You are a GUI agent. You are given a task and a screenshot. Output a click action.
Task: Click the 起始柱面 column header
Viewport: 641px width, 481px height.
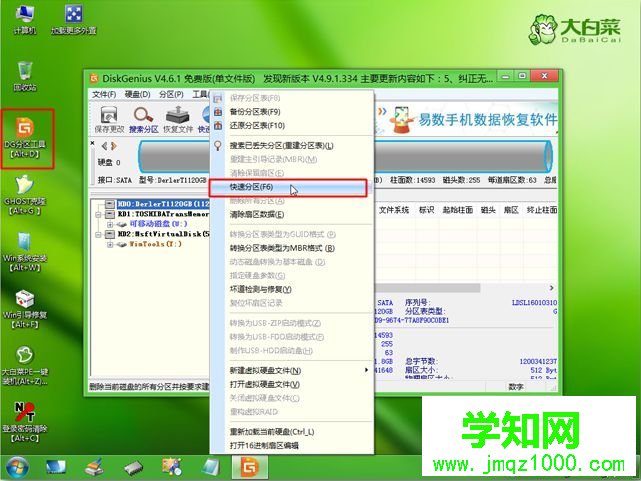(x=457, y=210)
